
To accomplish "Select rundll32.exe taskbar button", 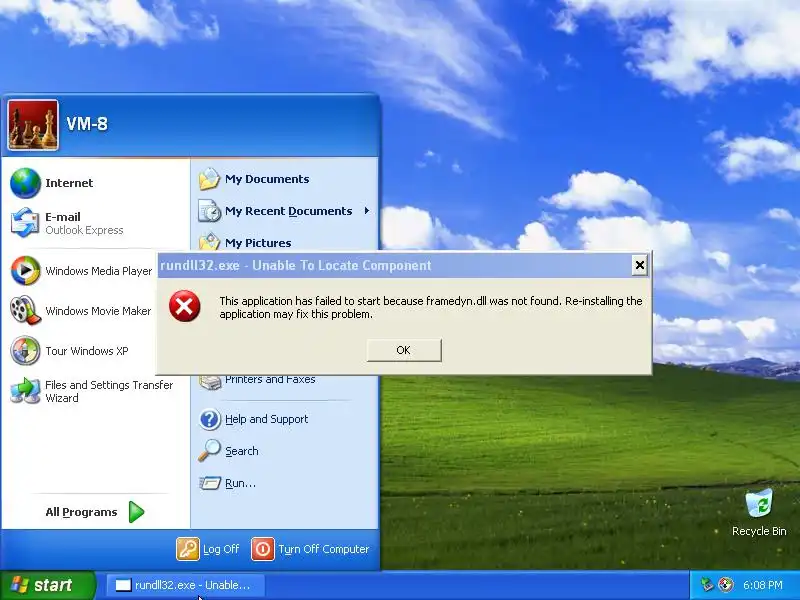I will tap(186, 585).
